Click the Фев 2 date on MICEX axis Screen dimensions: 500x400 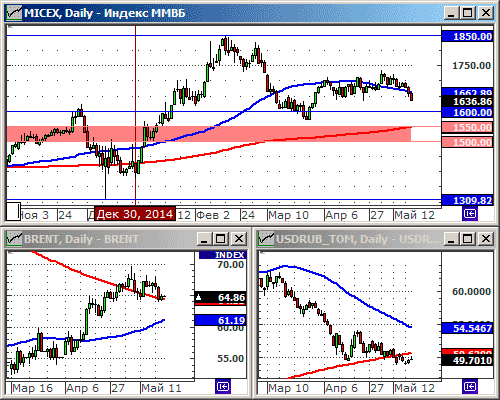pyautogui.click(x=213, y=215)
